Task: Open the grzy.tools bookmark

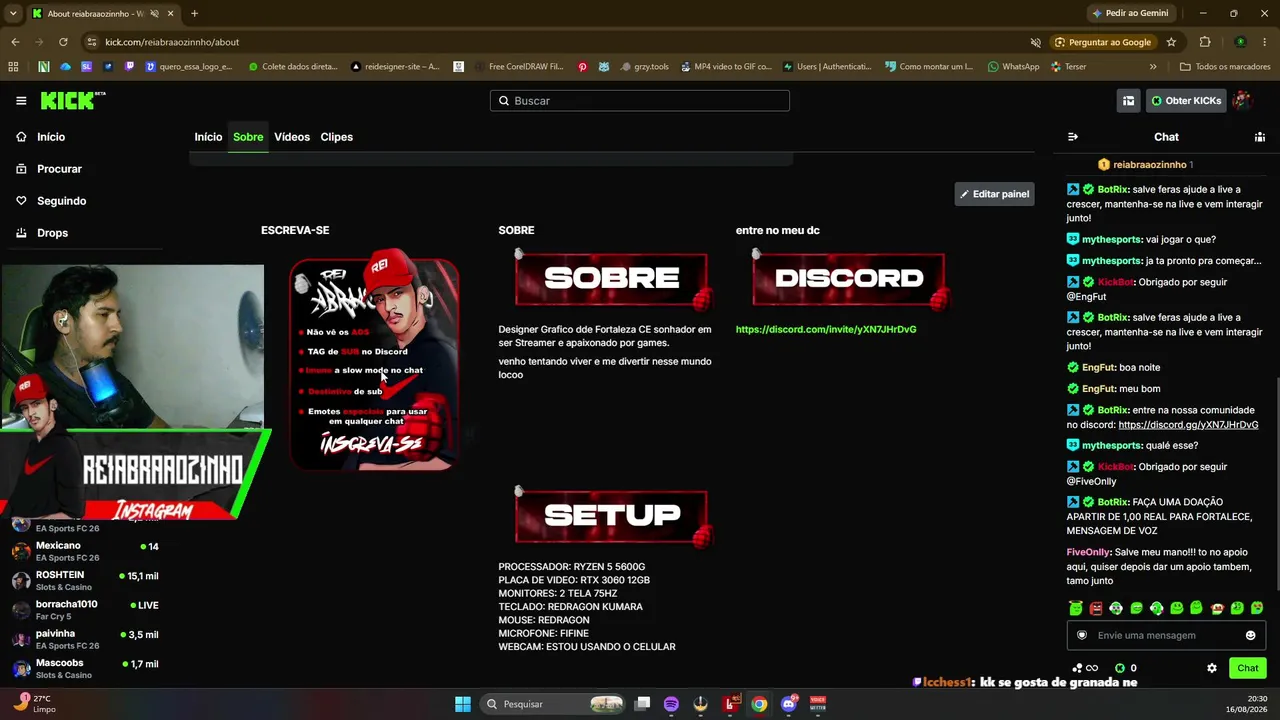Action: point(643,67)
